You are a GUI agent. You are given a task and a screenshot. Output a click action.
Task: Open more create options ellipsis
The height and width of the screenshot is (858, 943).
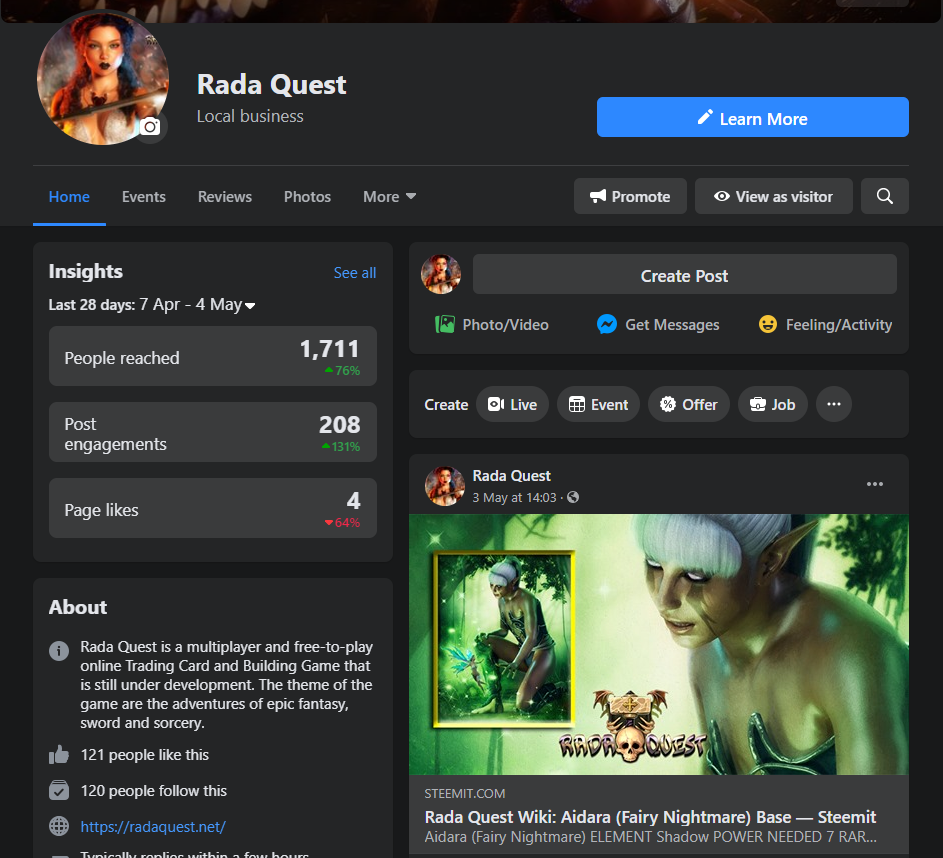click(x=834, y=405)
